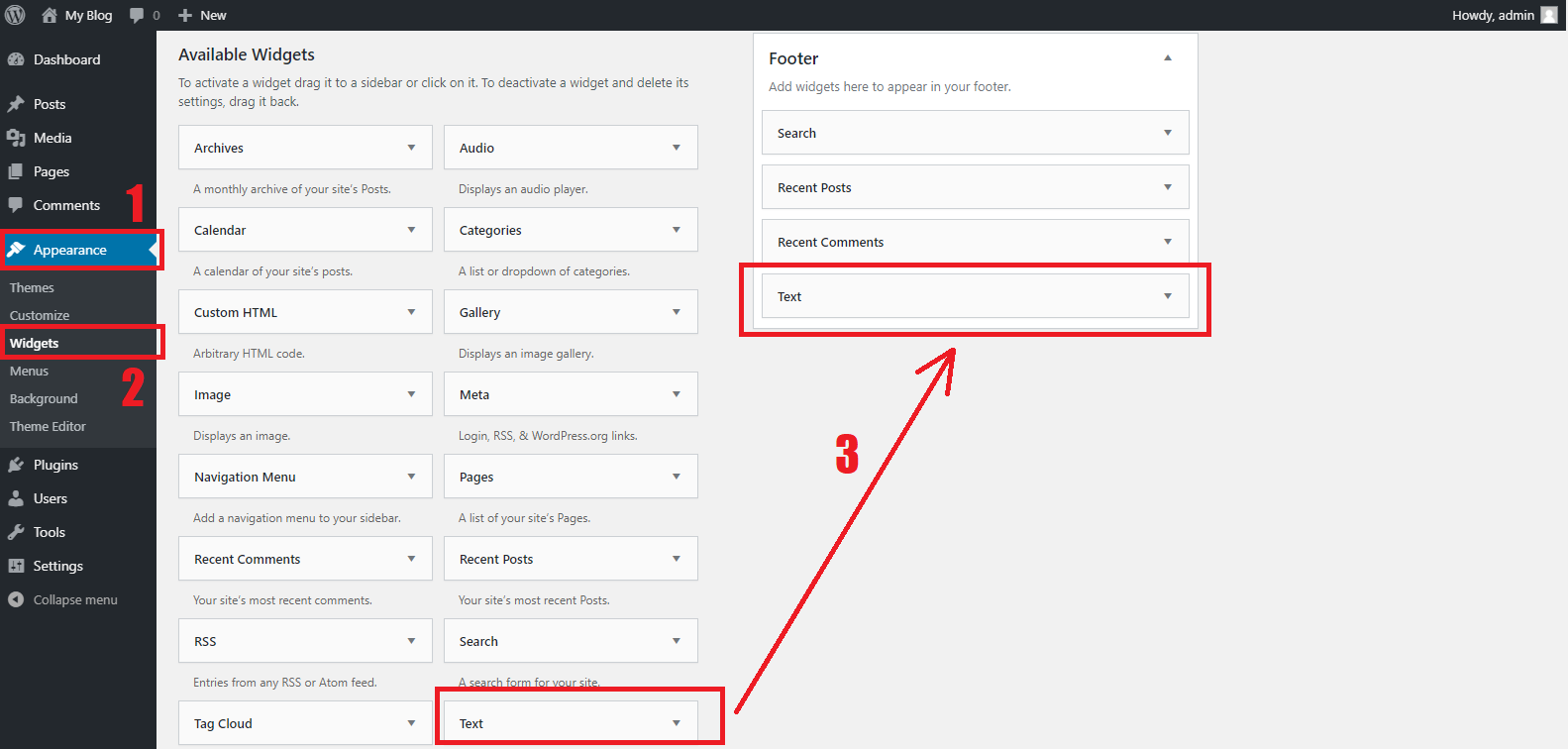The height and width of the screenshot is (749, 1568).
Task: Click the Collapse menu button
Action: tap(63, 599)
